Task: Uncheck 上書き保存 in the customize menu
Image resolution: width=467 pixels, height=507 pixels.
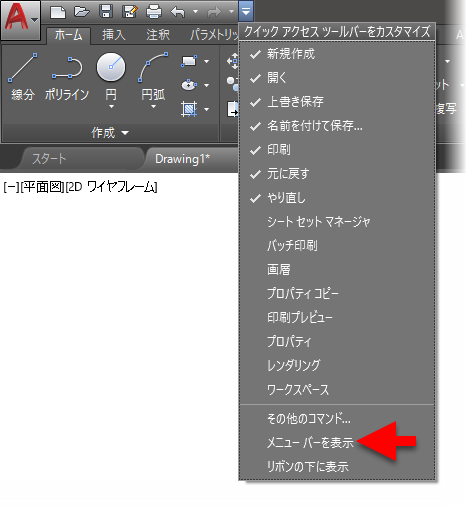Action: [x=337, y=102]
